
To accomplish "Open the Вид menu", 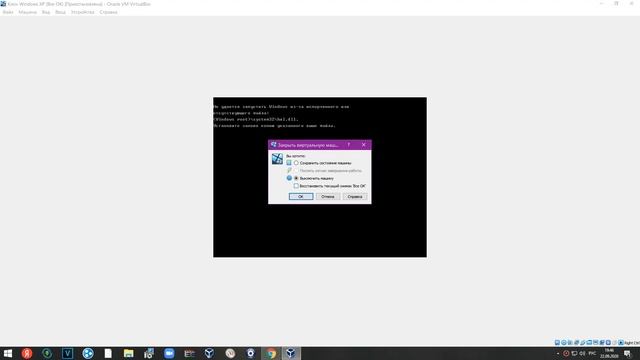I will click(46, 12).
